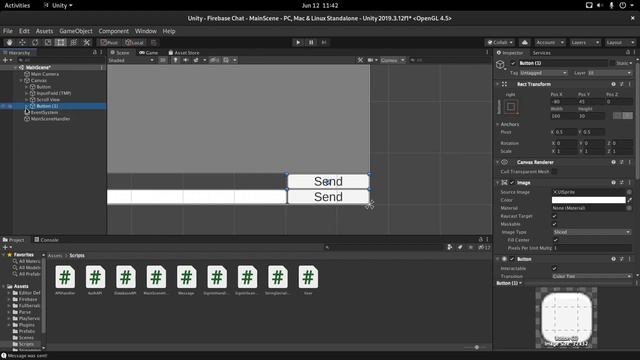Viewport: 640px width, 360px height.
Task: Switch to the Game tab
Action: click(x=149, y=53)
